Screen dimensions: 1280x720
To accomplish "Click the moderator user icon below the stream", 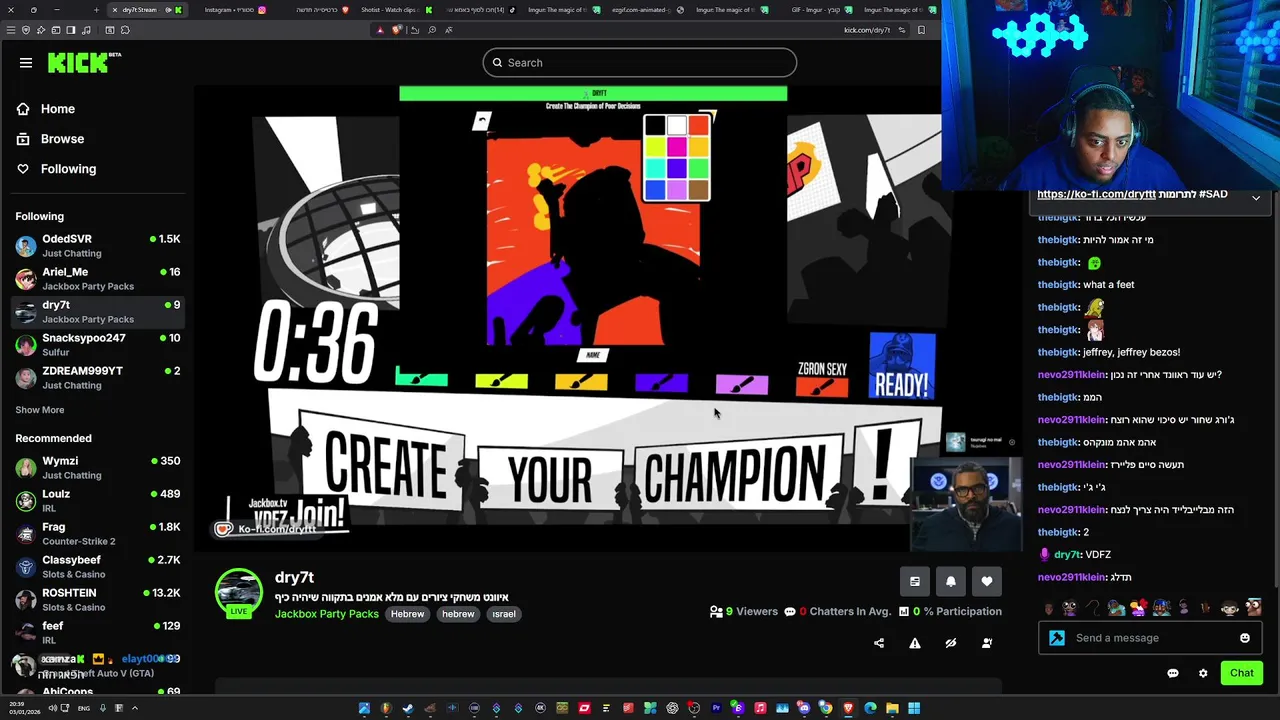I will (987, 643).
